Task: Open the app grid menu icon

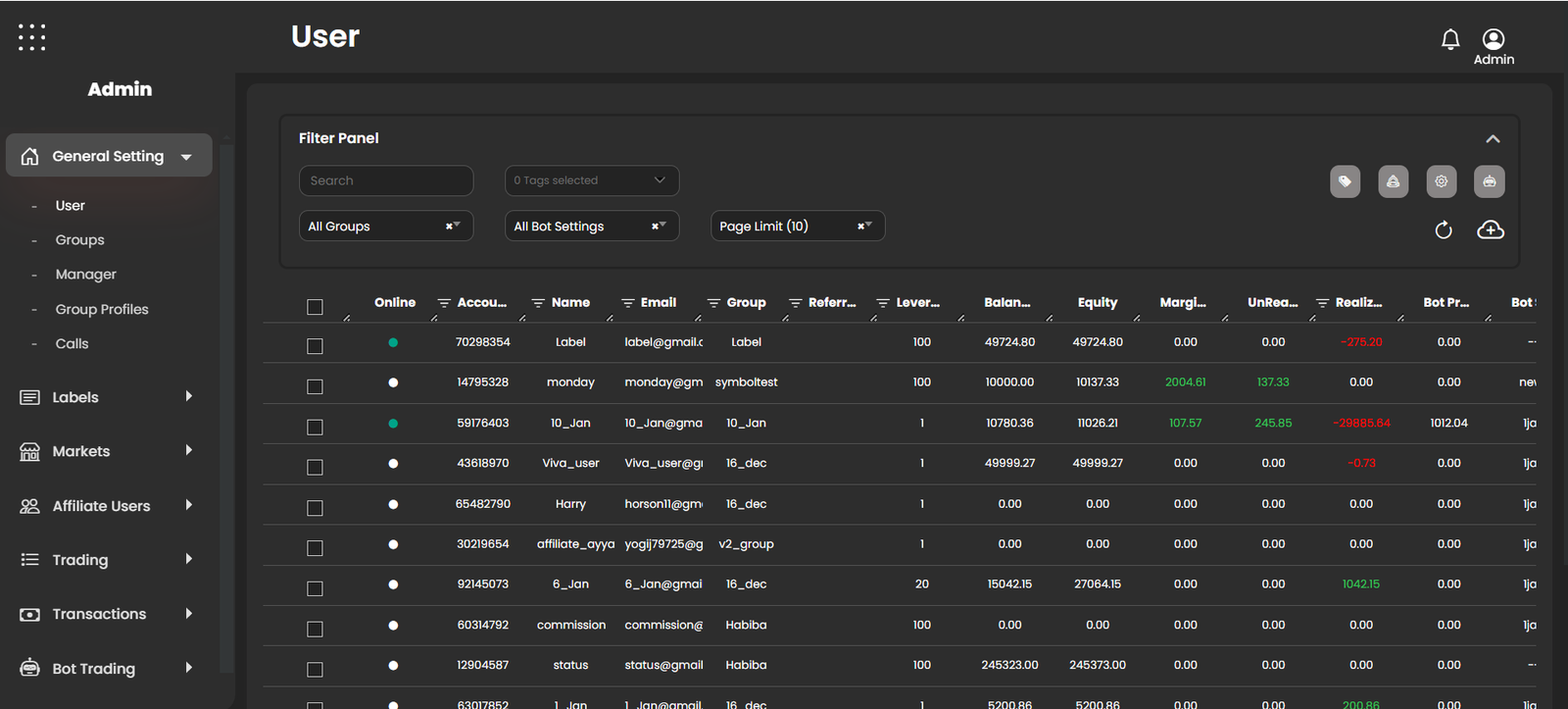Action: coord(31,37)
